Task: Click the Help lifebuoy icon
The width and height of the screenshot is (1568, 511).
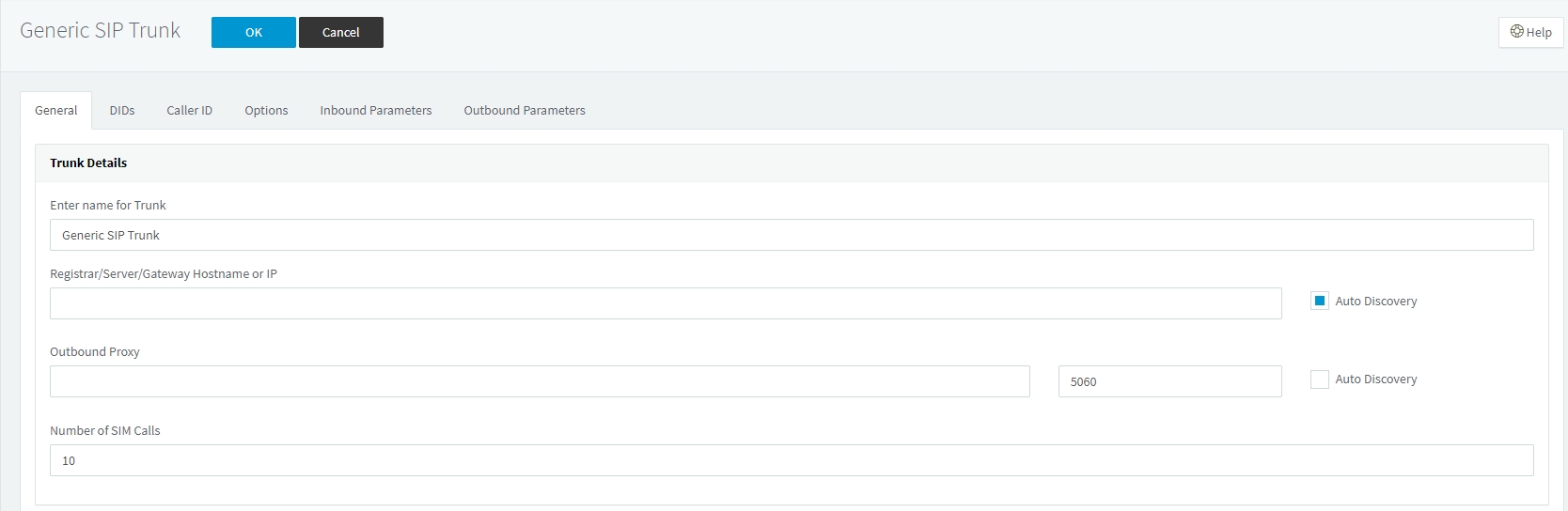Action: [1516, 31]
